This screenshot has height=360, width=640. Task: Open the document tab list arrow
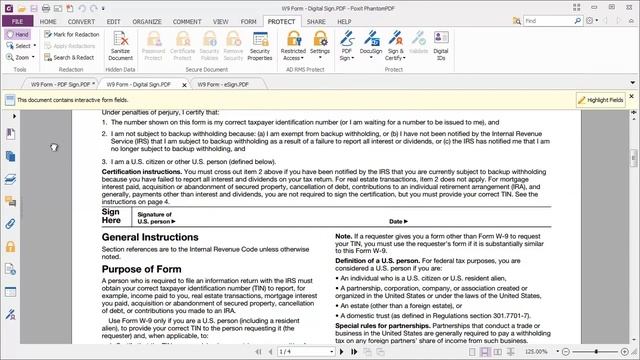pyautogui.click(x=632, y=83)
